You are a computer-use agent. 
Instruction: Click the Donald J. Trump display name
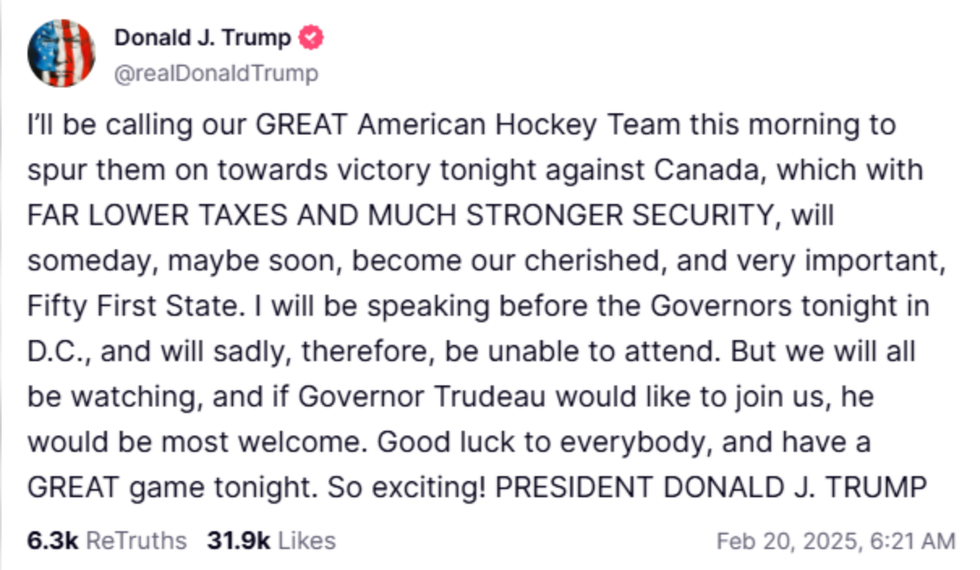tap(202, 39)
